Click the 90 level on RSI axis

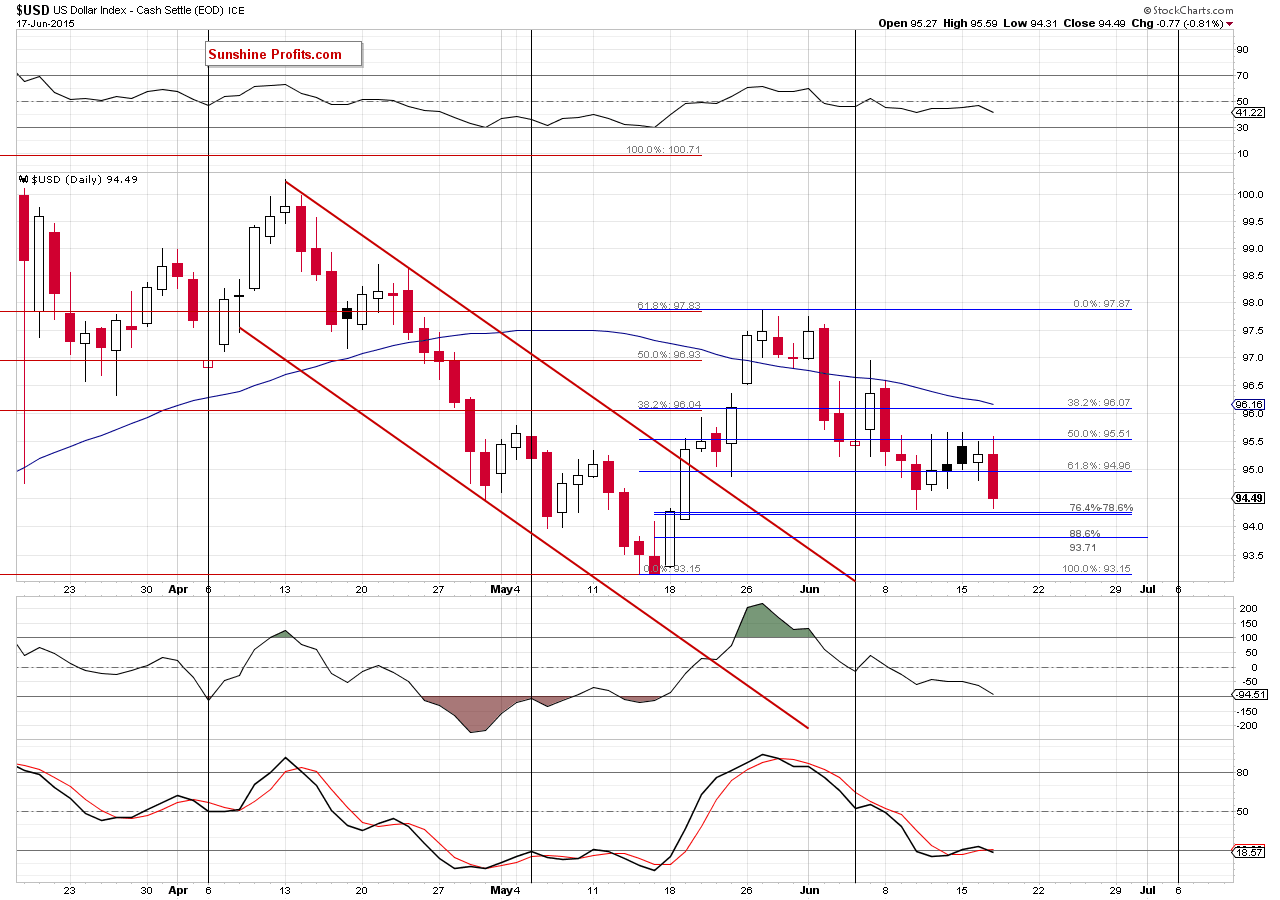pos(1244,49)
